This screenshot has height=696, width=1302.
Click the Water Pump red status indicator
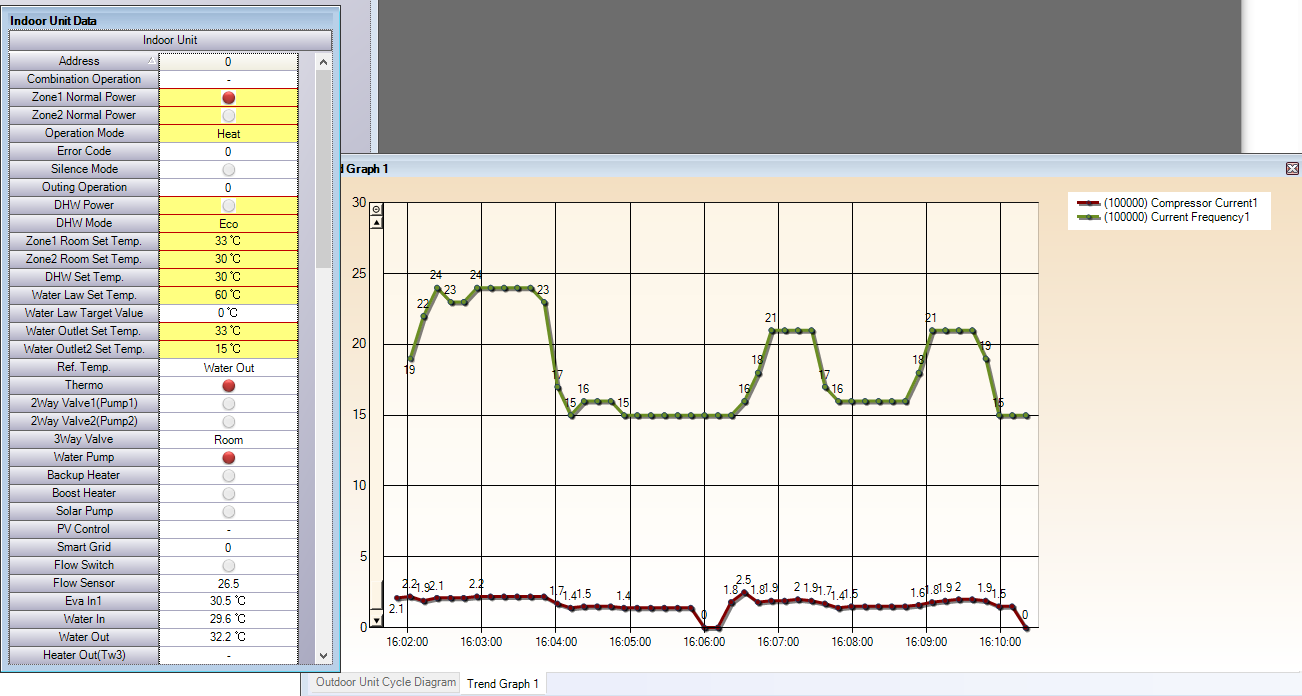[x=228, y=458]
